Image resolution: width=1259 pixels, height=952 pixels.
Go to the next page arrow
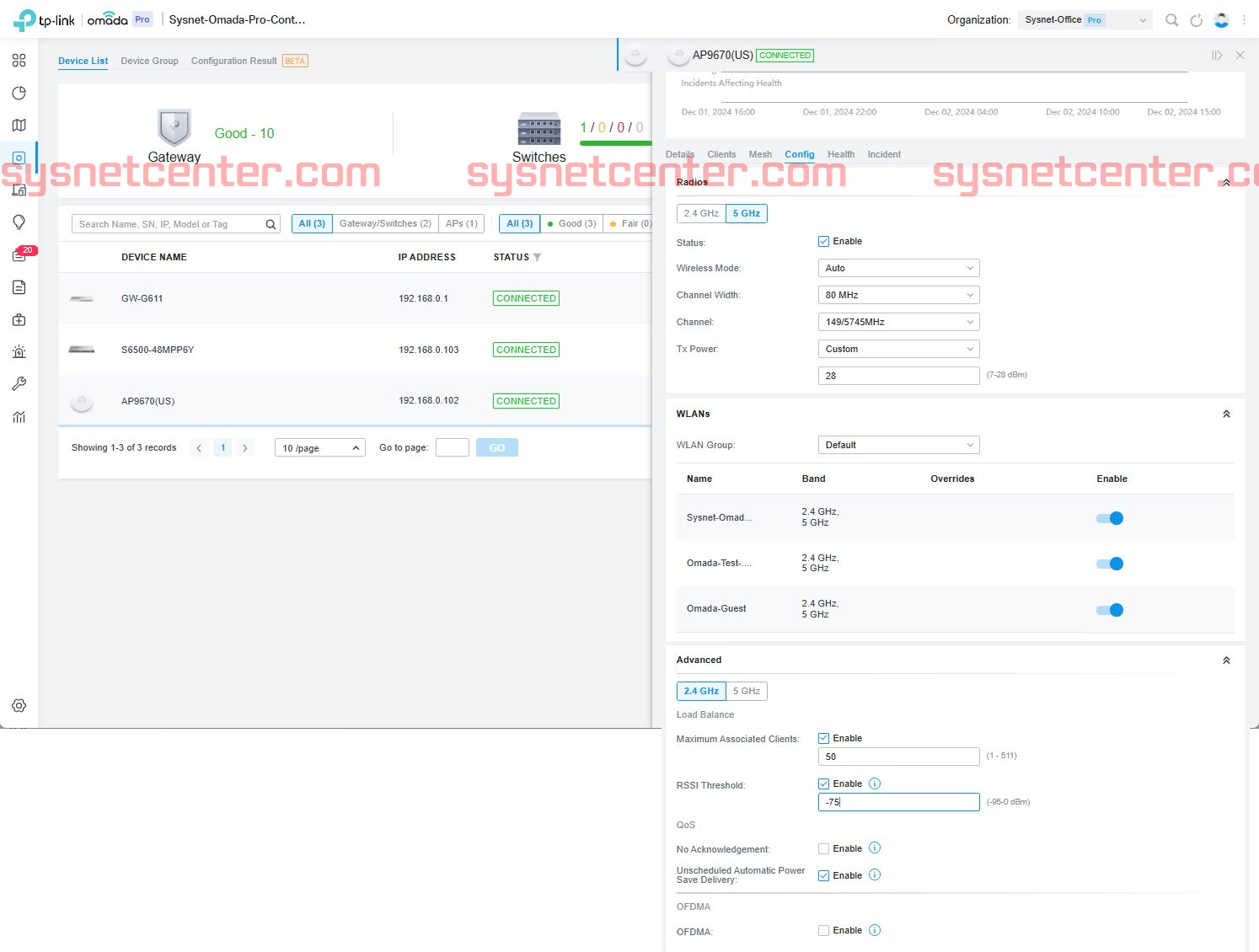click(x=245, y=448)
